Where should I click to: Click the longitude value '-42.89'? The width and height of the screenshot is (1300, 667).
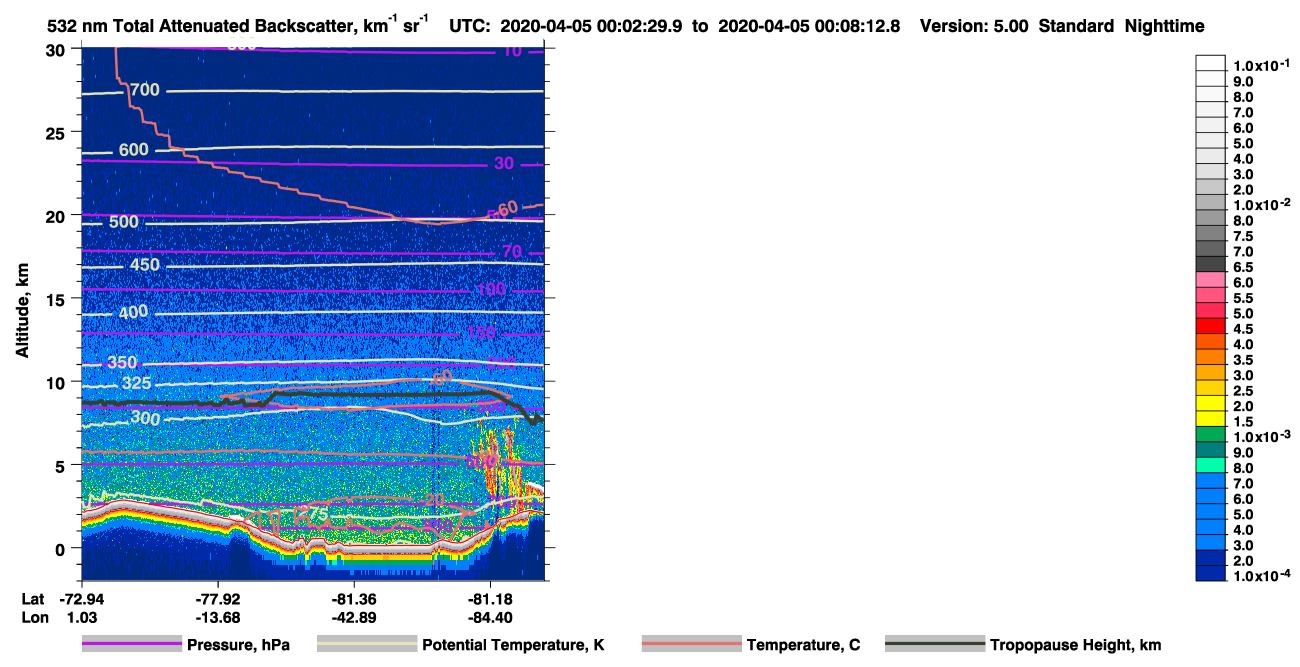tap(354, 618)
